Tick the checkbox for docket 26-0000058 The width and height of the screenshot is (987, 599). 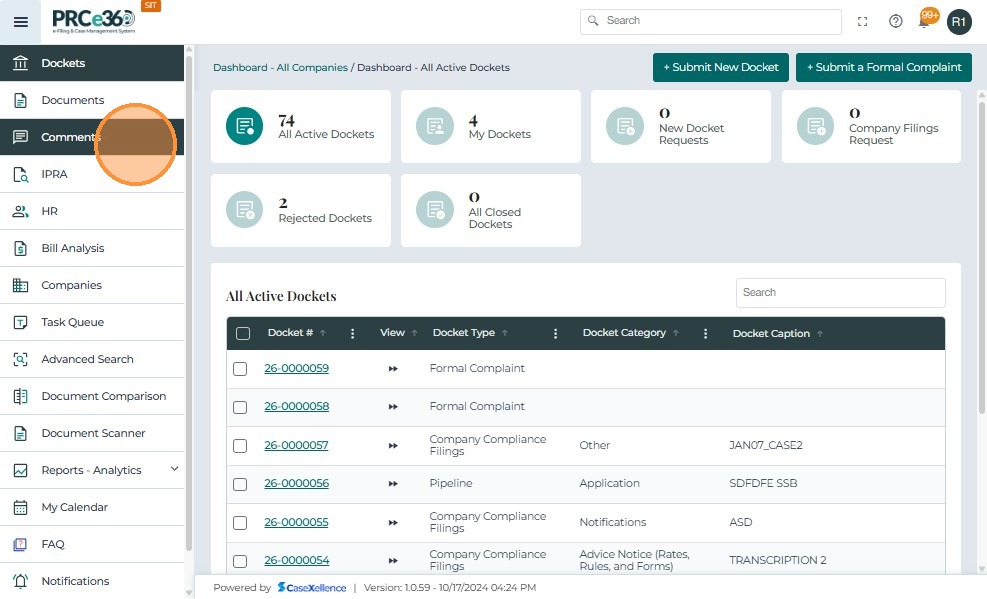tap(240, 407)
